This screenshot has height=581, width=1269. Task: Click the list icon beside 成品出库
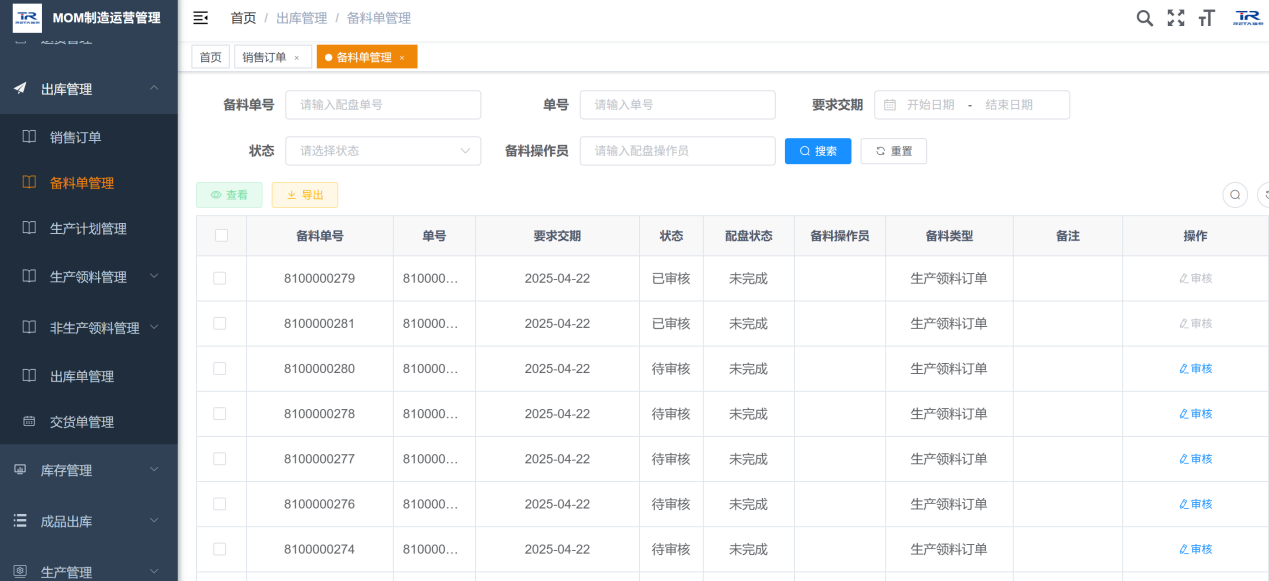[x=20, y=521]
